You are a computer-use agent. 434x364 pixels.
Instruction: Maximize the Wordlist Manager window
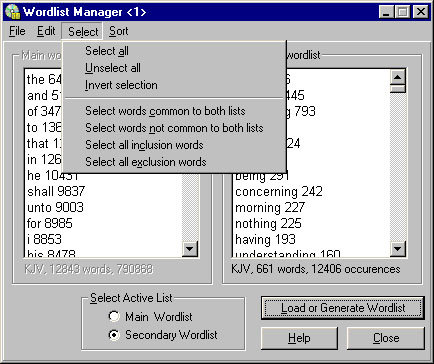pos(403,12)
